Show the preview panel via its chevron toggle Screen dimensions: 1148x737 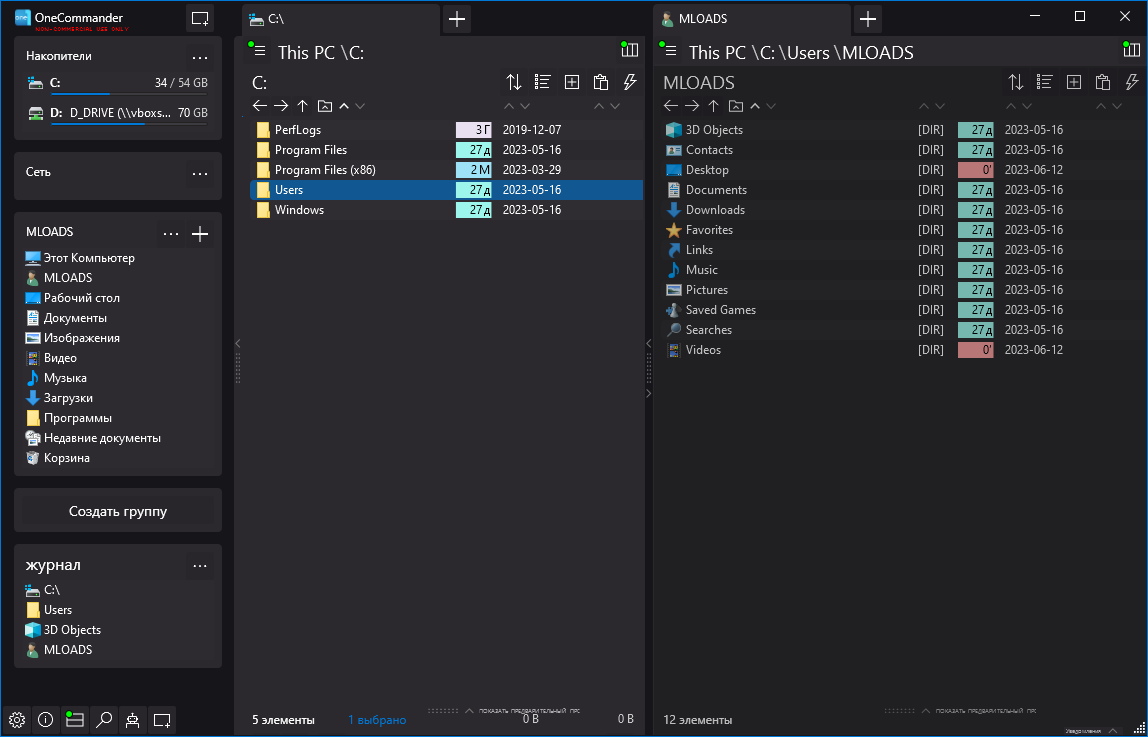(x=468, y=713)
